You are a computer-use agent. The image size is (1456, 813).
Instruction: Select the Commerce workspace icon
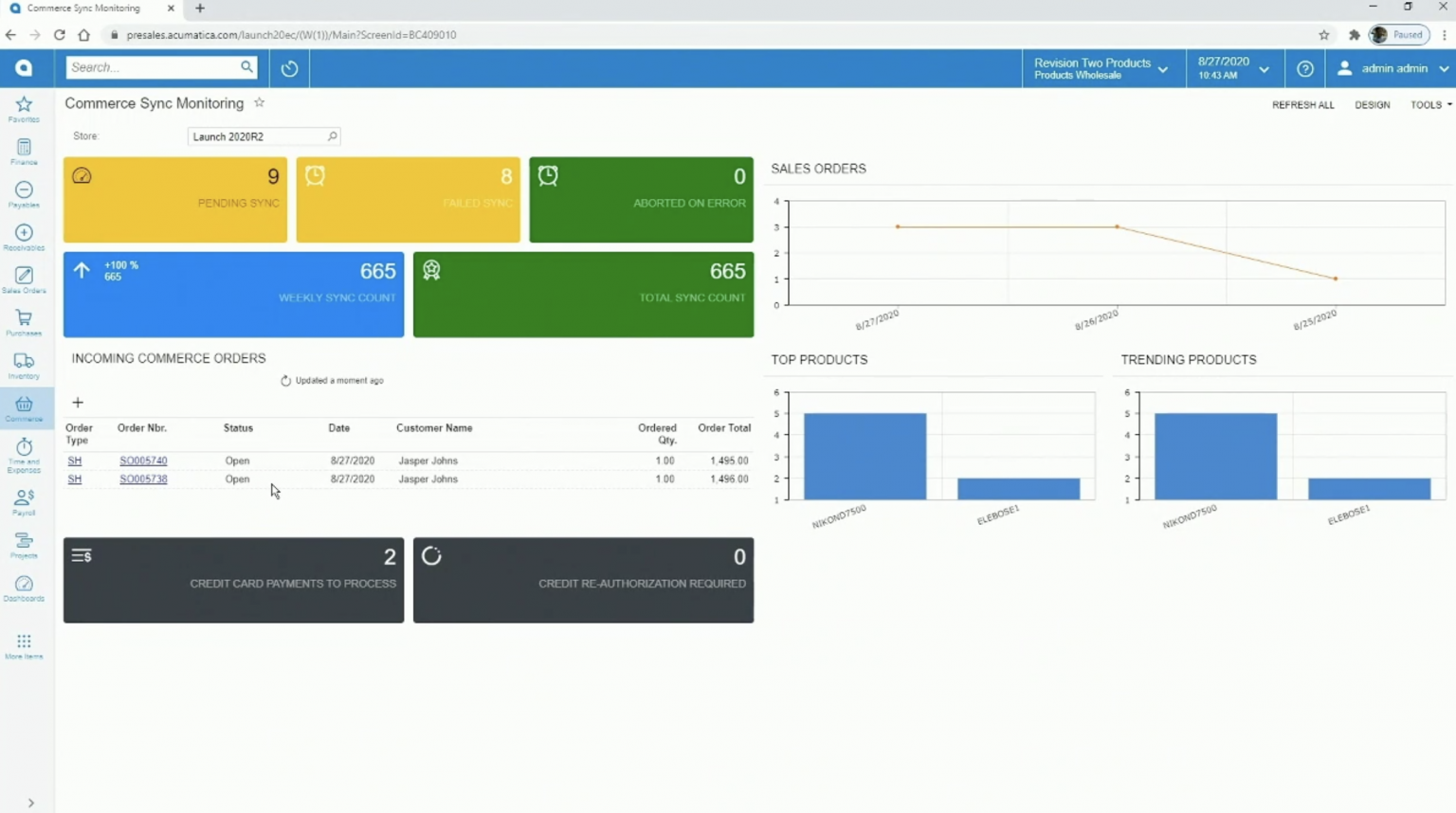point(24,407)
